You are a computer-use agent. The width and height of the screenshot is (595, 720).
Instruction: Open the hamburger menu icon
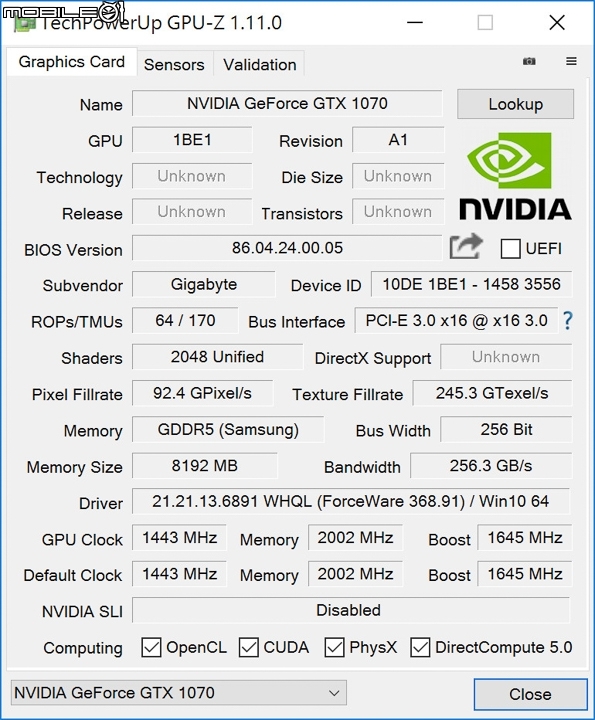coord(571,61)
